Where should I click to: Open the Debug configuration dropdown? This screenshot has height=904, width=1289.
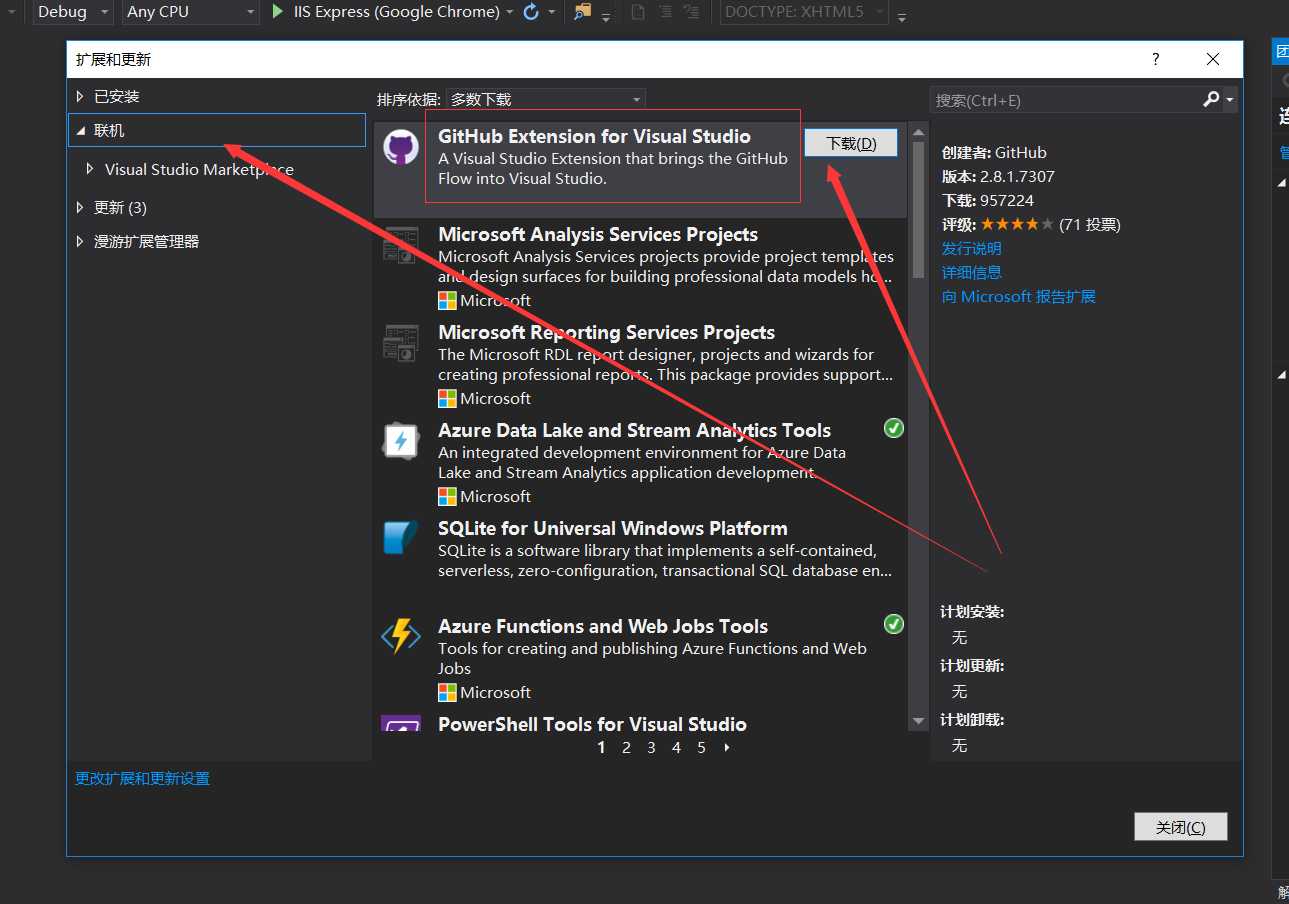(x=71, y=12)
